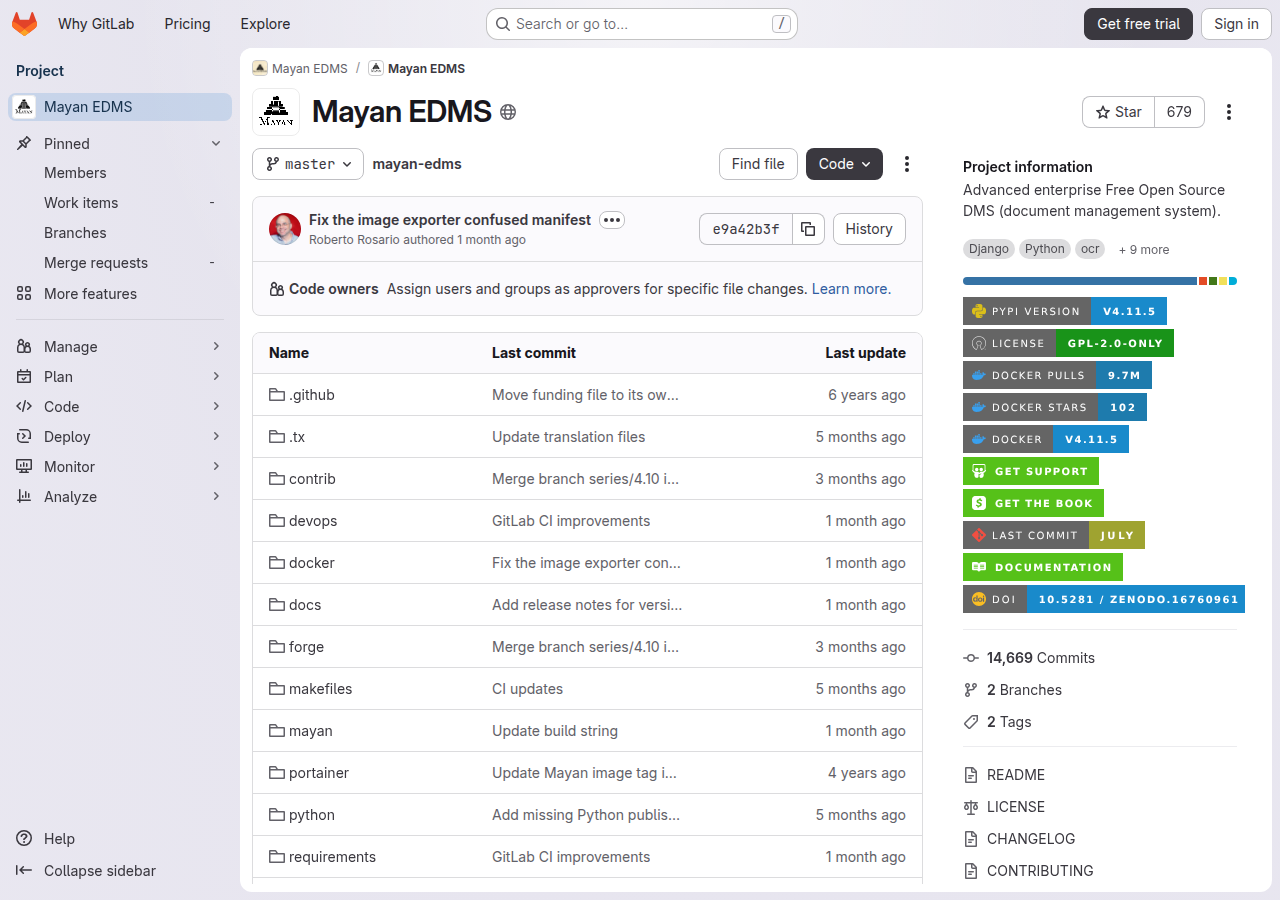Expand the Manage sidebar menu

coord(120,347)
